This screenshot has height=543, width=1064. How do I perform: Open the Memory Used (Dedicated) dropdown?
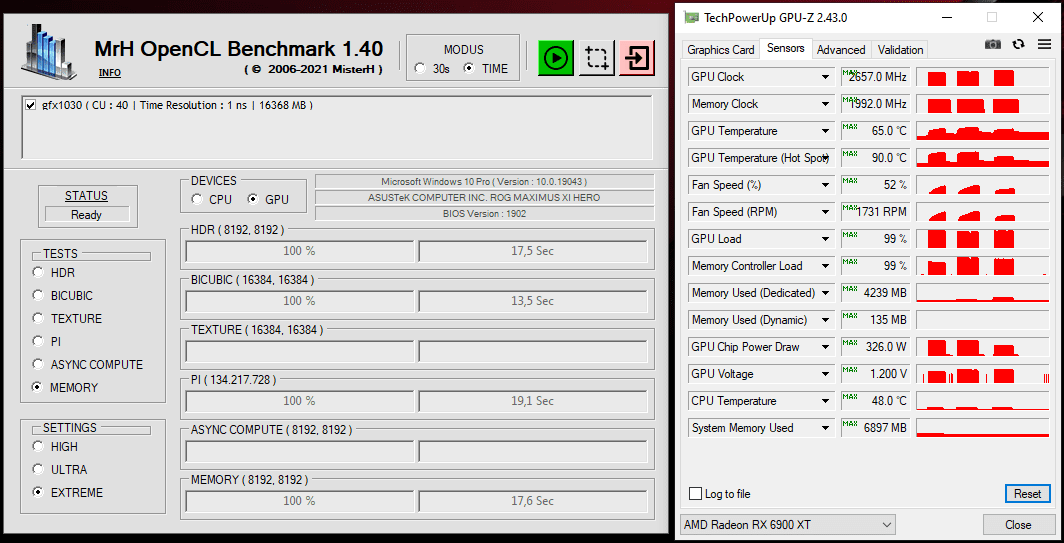[825, 293]
